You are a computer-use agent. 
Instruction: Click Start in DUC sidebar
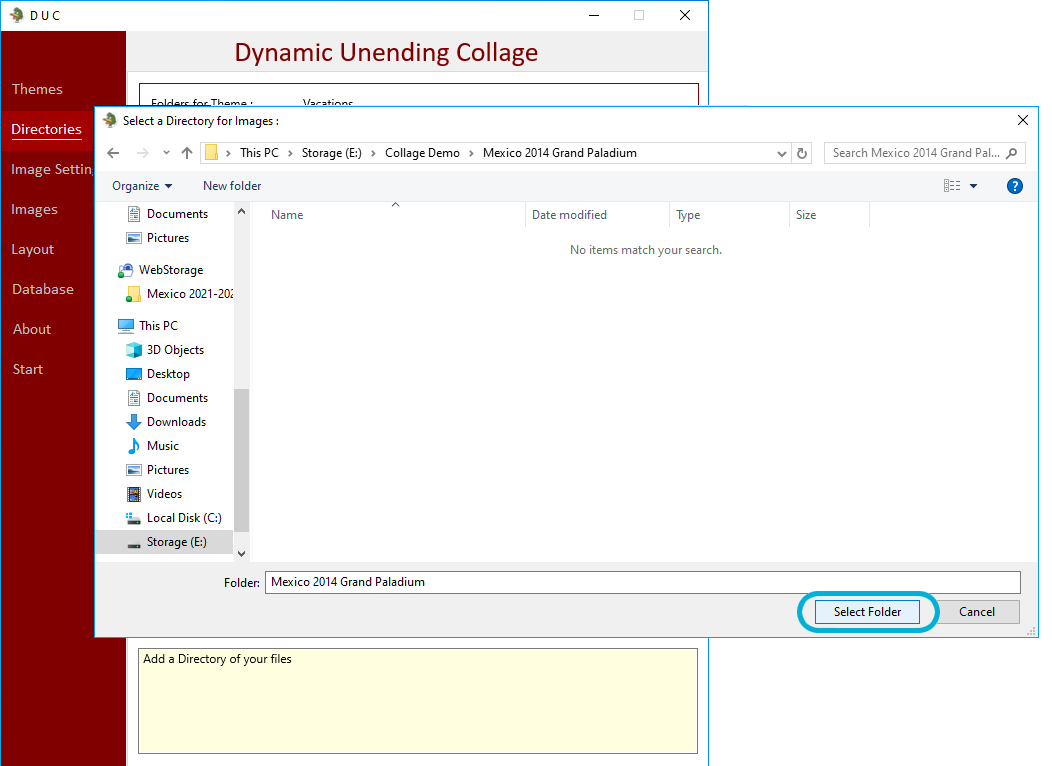28,370
